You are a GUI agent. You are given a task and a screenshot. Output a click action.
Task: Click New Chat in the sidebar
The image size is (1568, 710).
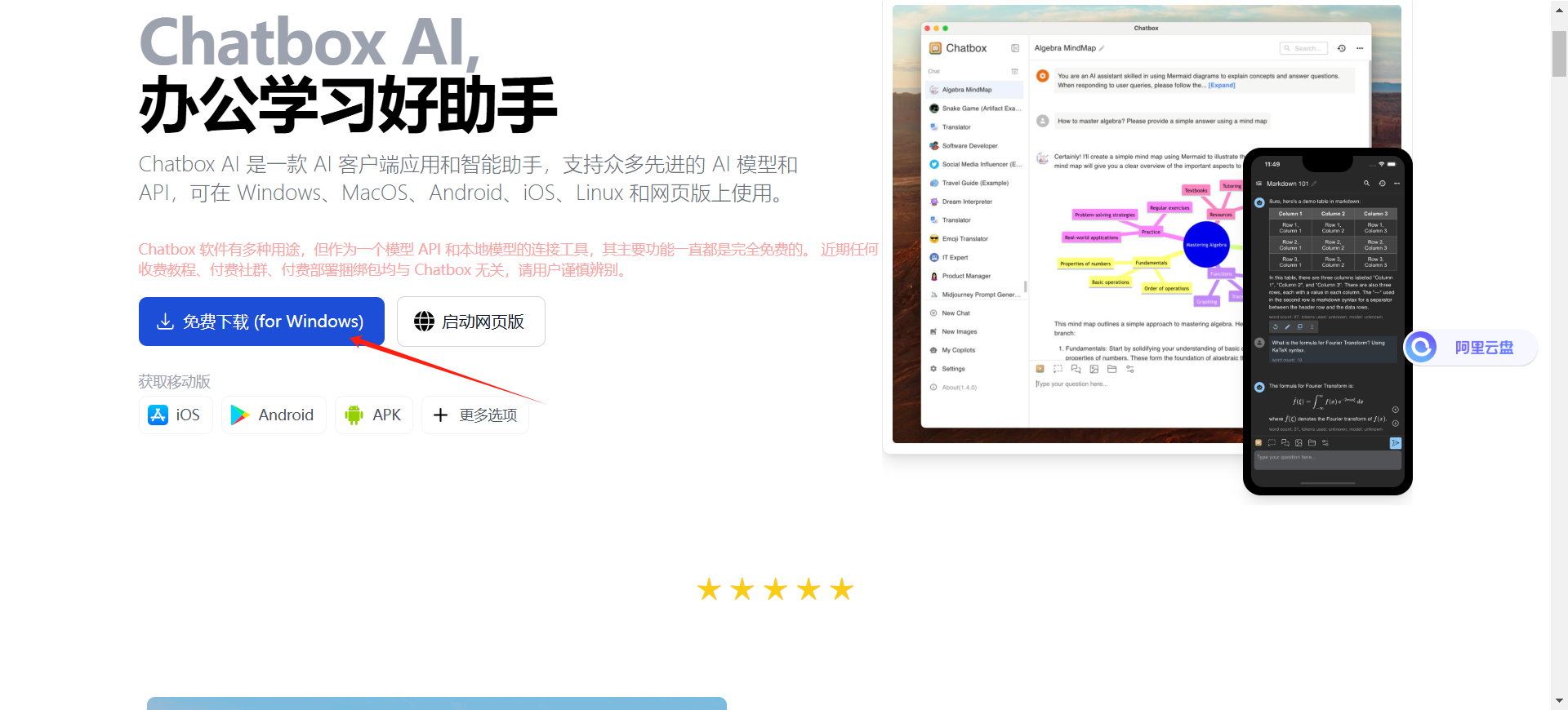(951, 313)
